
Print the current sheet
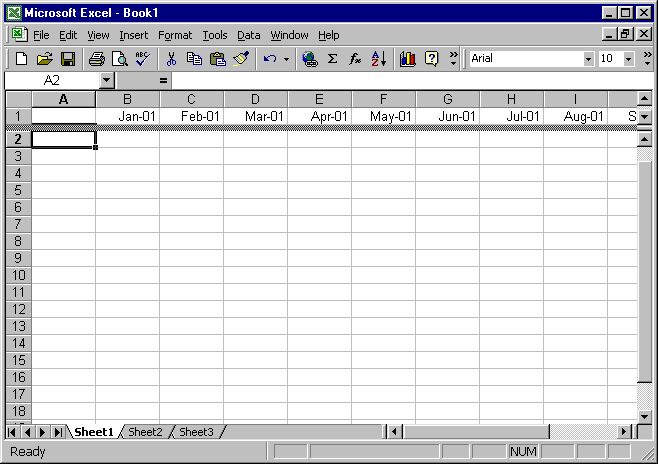click(97, 59)
